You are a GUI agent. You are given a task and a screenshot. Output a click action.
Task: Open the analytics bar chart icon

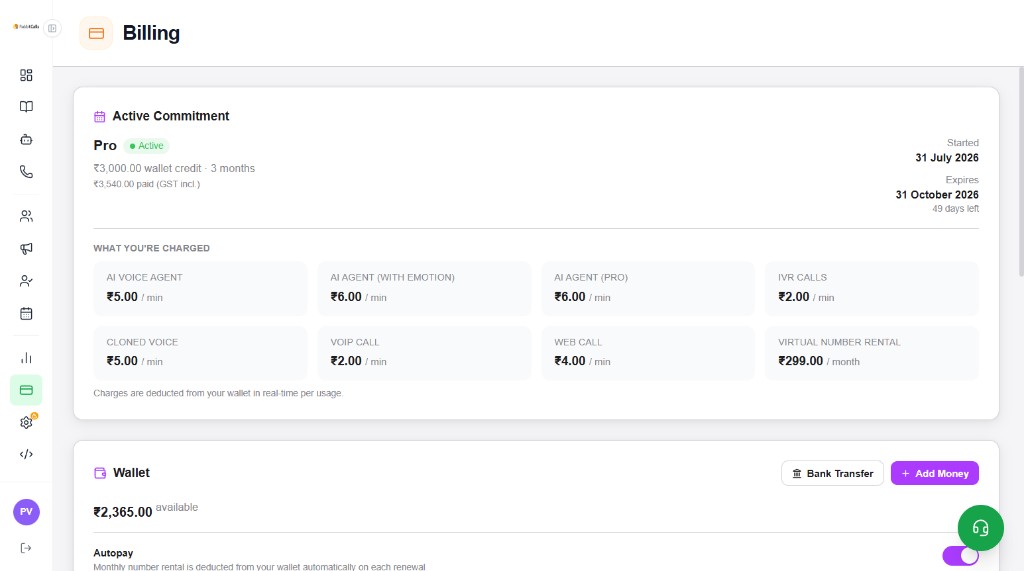(26, 358)
